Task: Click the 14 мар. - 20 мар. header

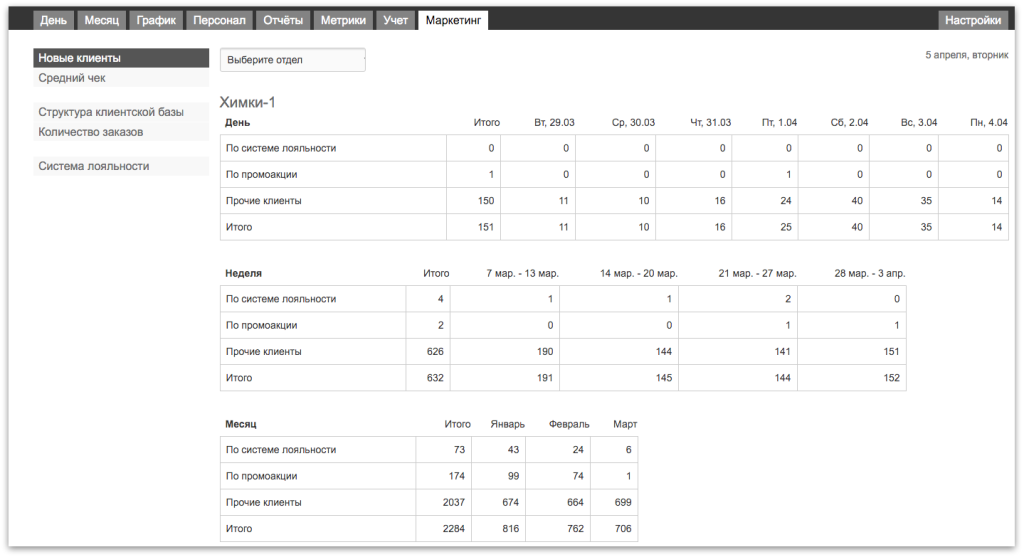Action: pyautogui.click(x=639, y=273)
